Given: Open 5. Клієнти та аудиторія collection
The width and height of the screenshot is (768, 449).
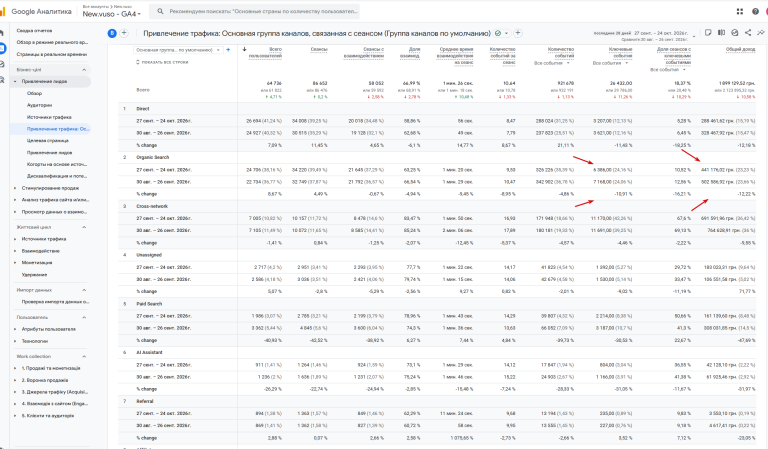Looking at the screenshot, I should 48,416.
